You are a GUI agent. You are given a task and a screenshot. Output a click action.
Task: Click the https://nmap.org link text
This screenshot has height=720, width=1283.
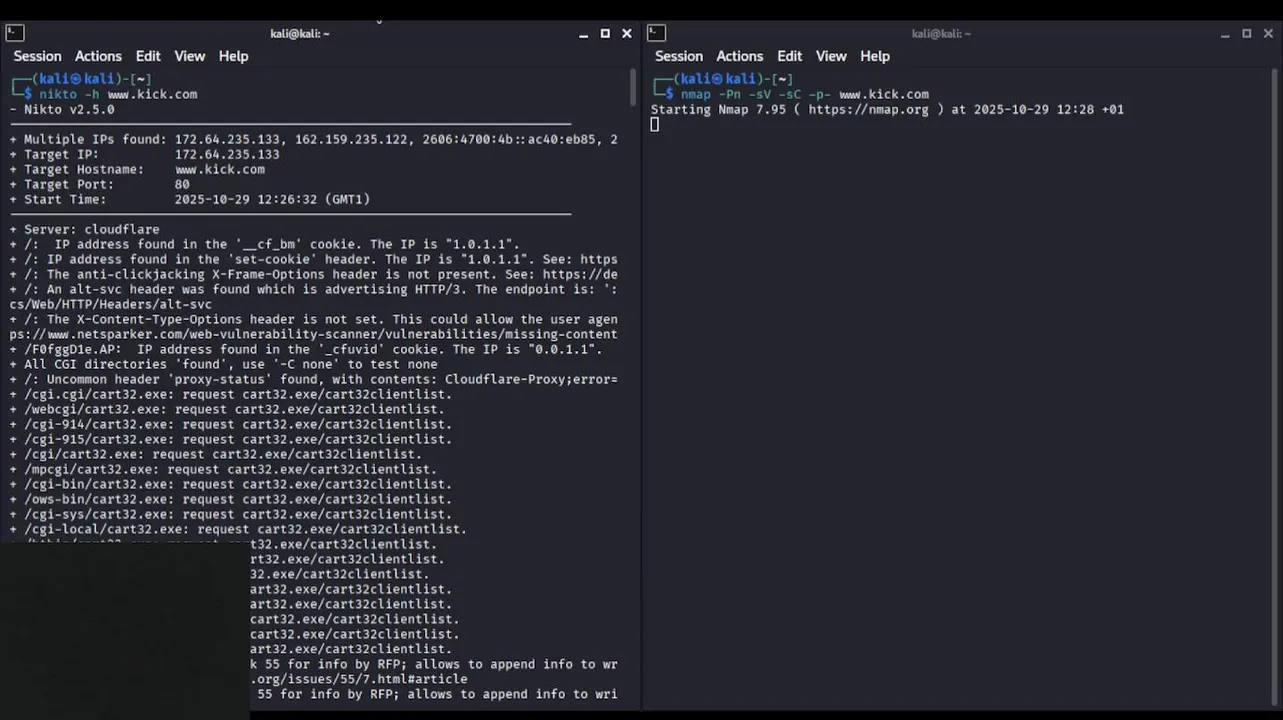point(869,109)
